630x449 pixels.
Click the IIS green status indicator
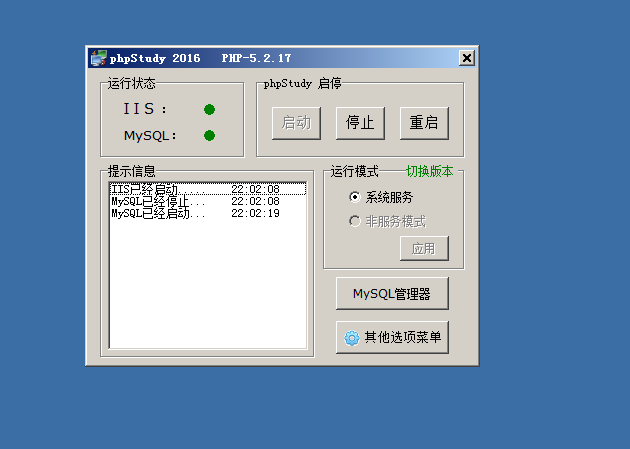209,109
